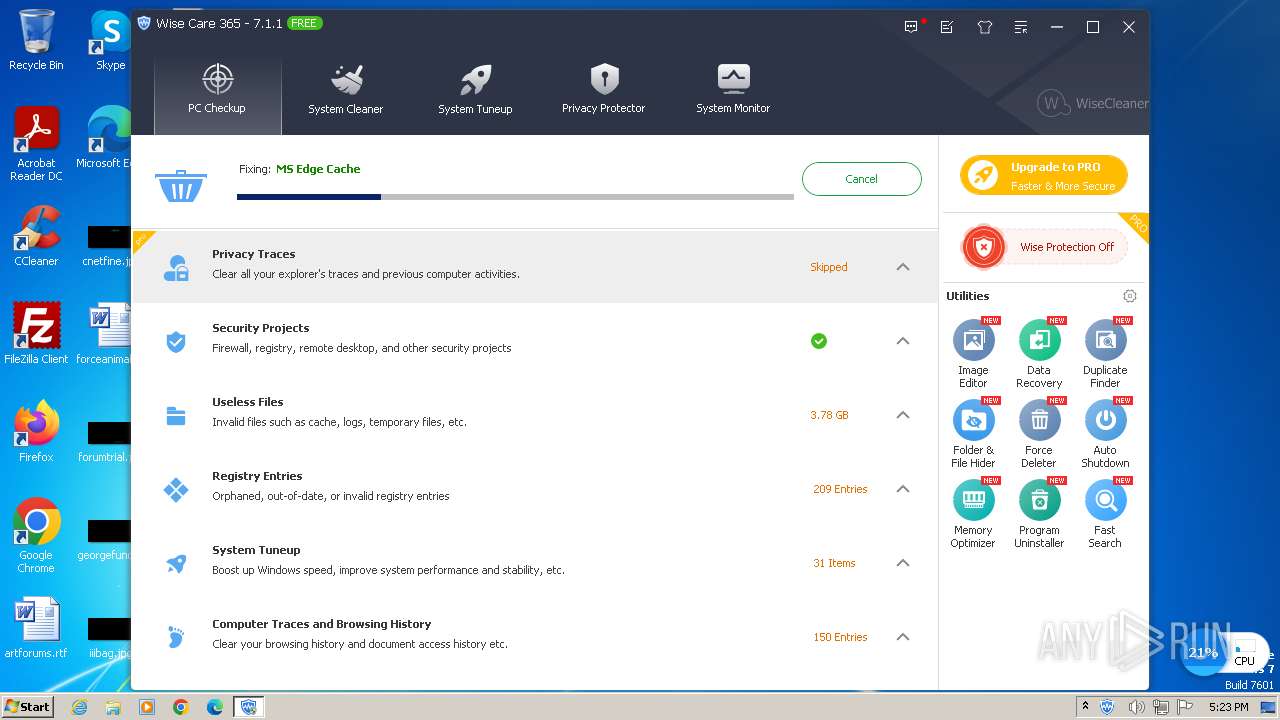Viewport: 1280px width, 720px height.
Task: Open the Utilities settings gear
Action: pos(1130,296)
